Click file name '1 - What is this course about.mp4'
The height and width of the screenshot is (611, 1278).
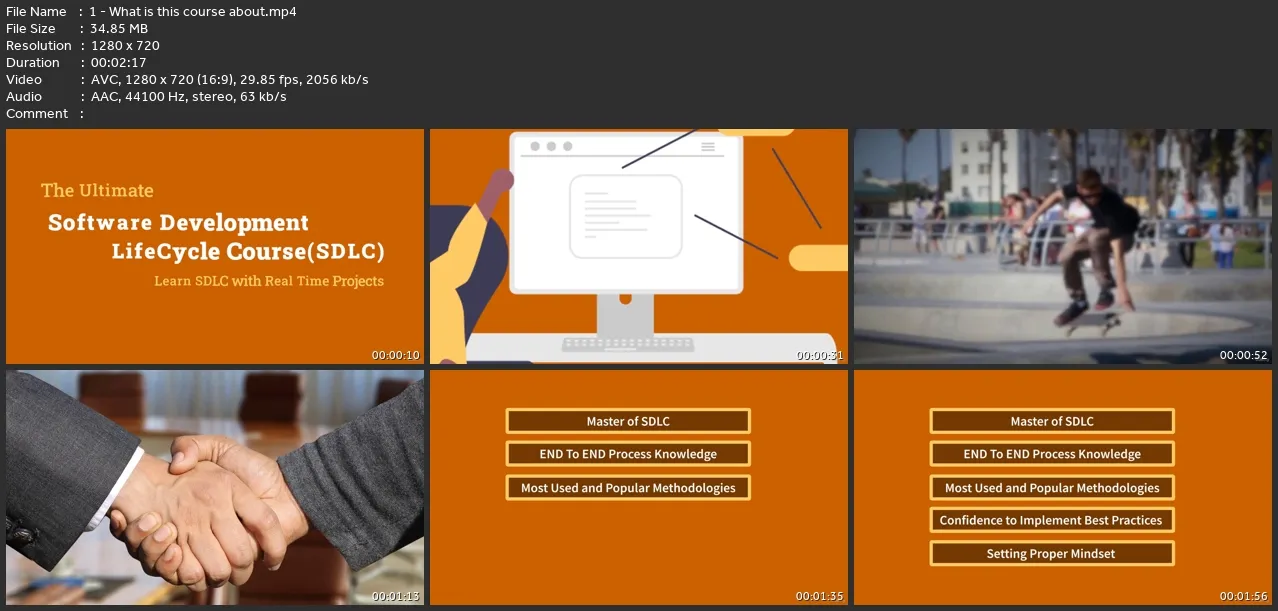coord(193,12)
